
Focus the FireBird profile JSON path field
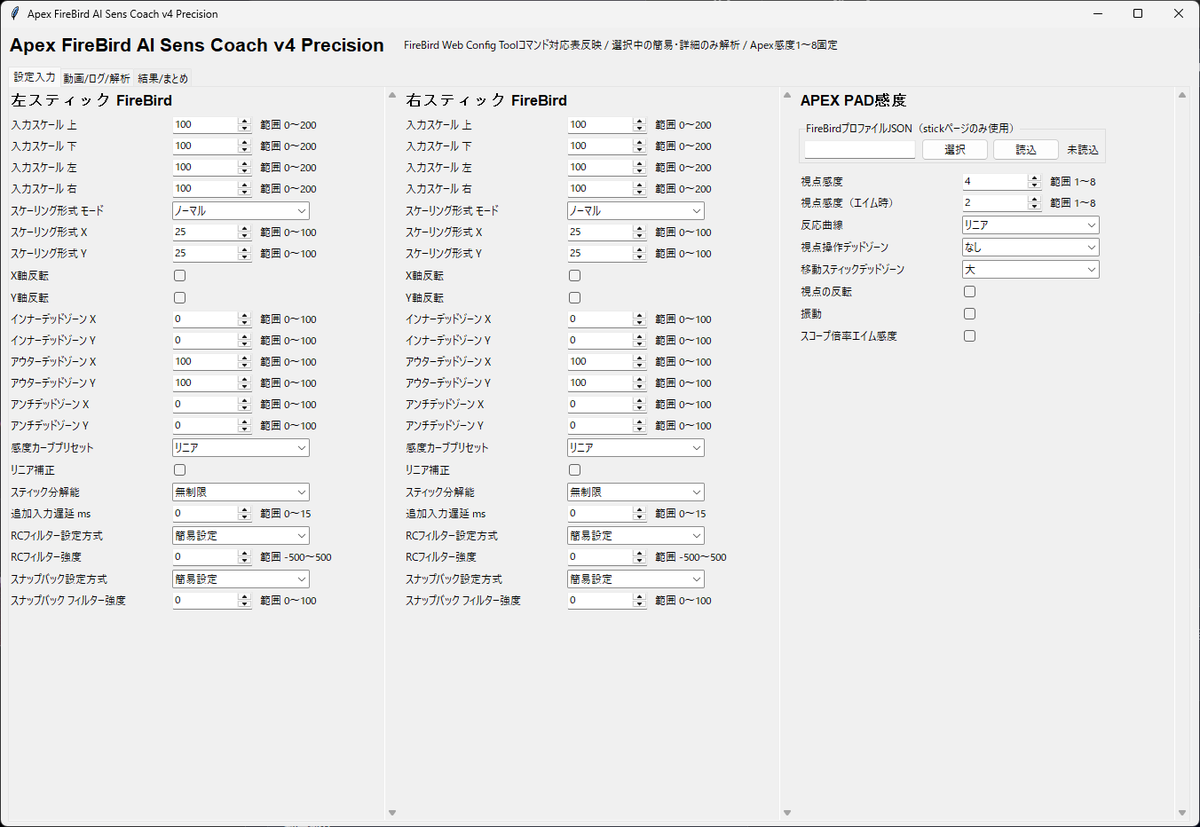pos(860,149)
